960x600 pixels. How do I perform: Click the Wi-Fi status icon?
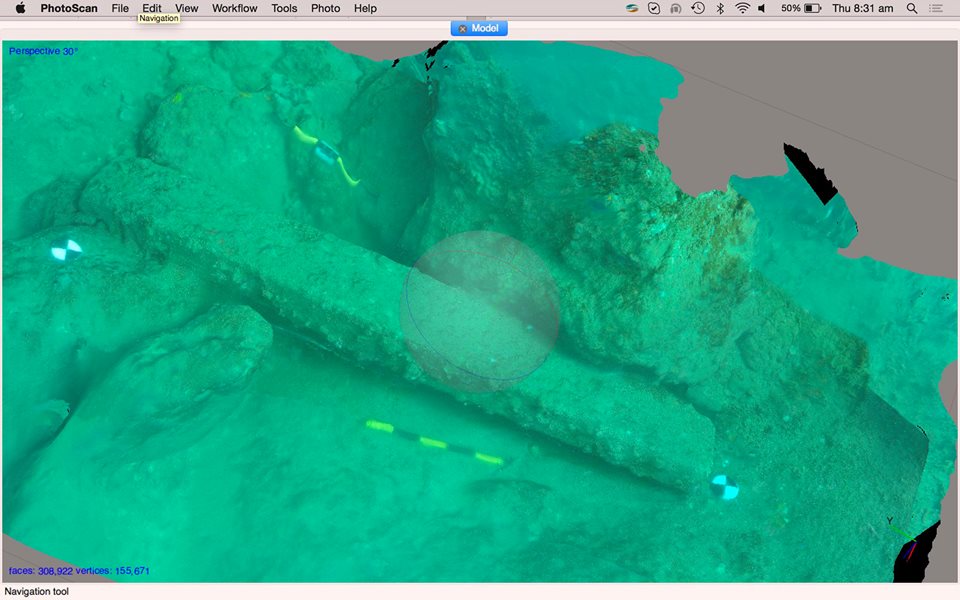click(742, 8)
